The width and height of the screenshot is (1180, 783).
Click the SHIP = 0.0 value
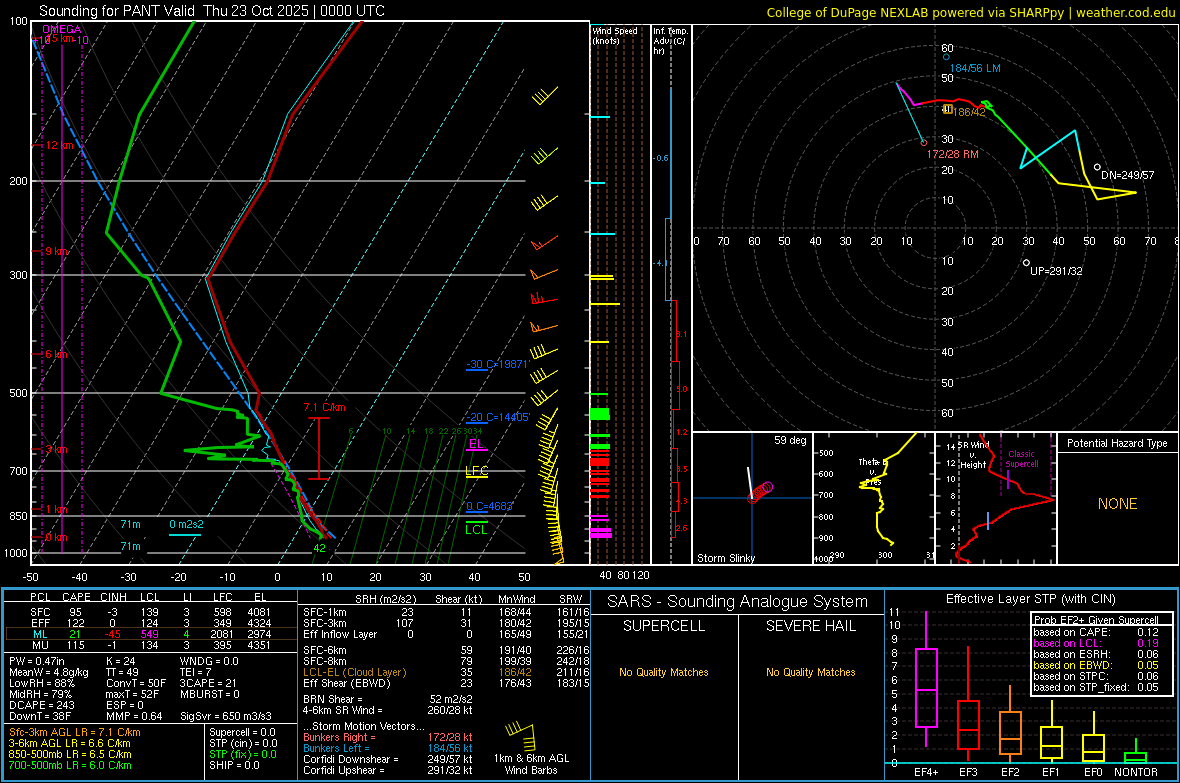pos(234,766)
